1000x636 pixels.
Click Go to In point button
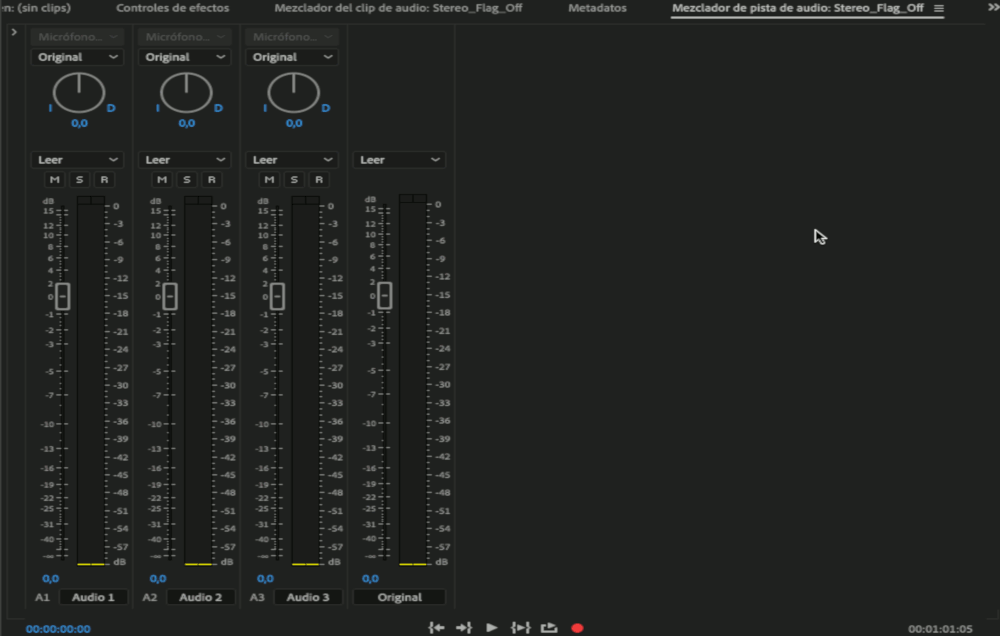436,628
